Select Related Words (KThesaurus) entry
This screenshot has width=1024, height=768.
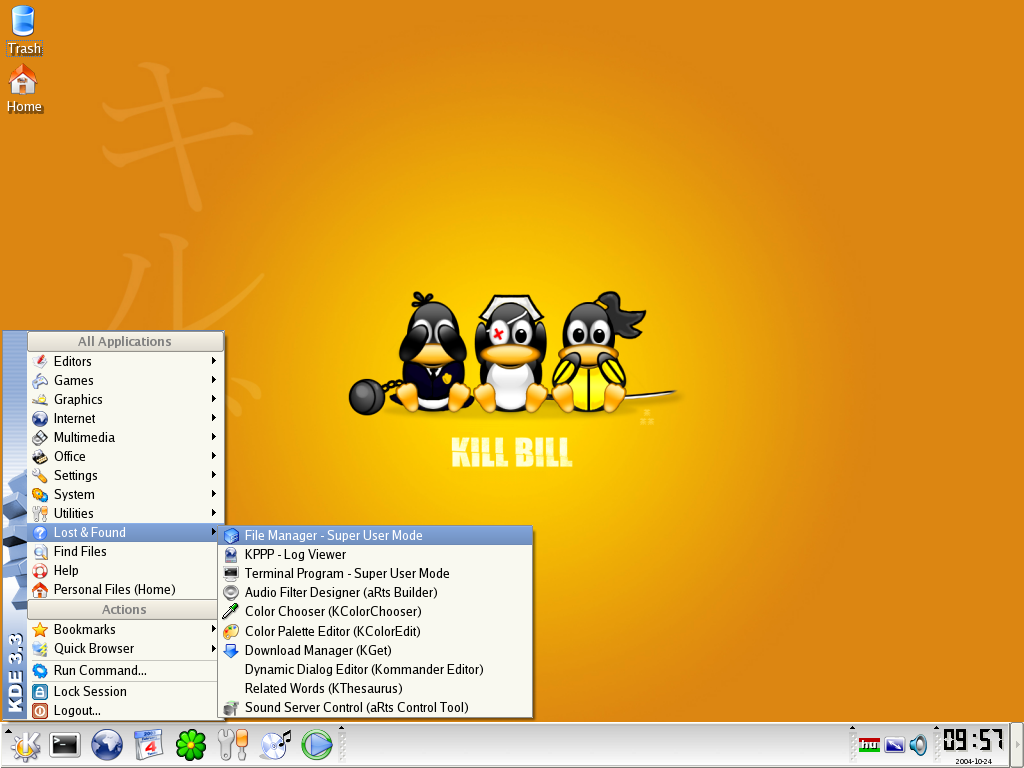click(376, 688)
